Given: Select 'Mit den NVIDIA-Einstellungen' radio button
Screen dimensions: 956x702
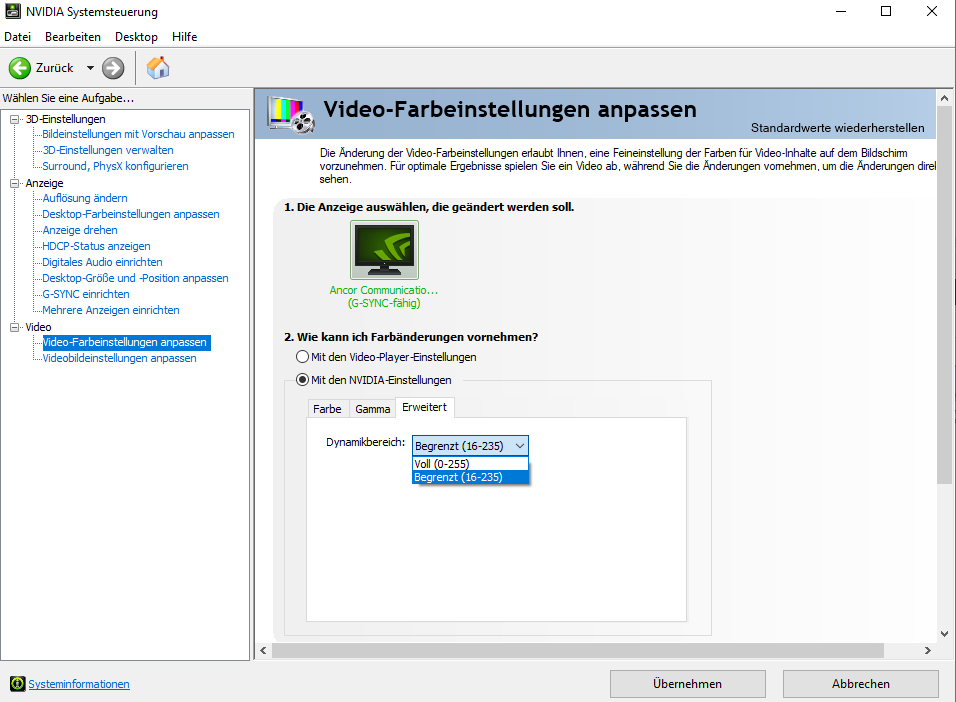Looking at the screenshot, I should (x=302, y=380).
